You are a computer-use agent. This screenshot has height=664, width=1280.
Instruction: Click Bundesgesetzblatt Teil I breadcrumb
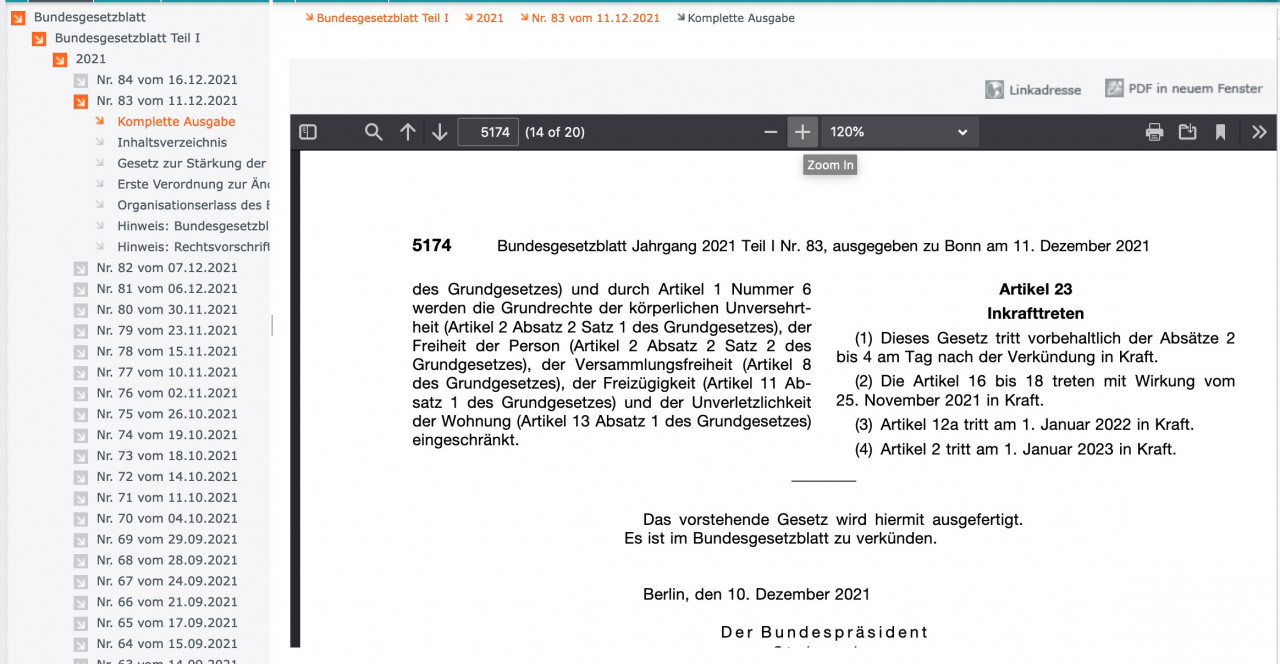tap(382, 18)
